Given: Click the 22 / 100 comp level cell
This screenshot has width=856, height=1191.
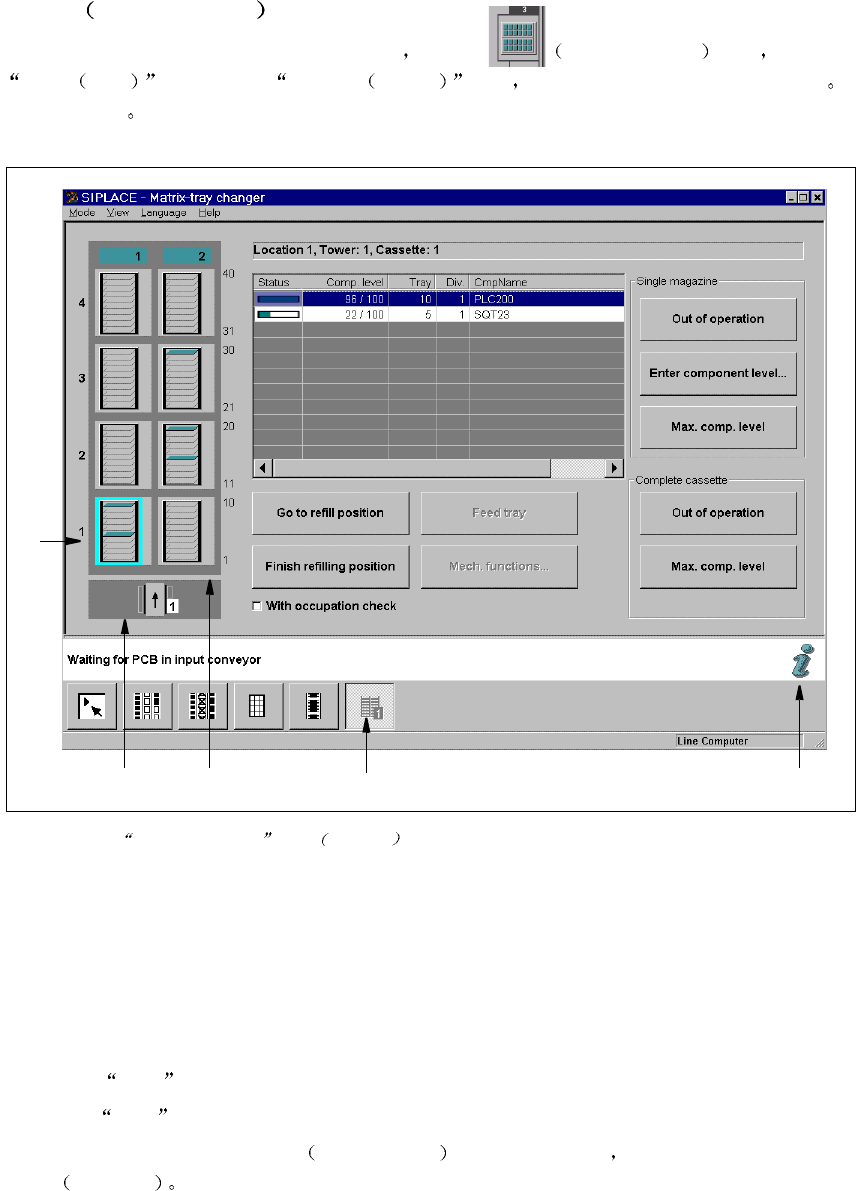Looking at the screenshot, I should point(346,314).
